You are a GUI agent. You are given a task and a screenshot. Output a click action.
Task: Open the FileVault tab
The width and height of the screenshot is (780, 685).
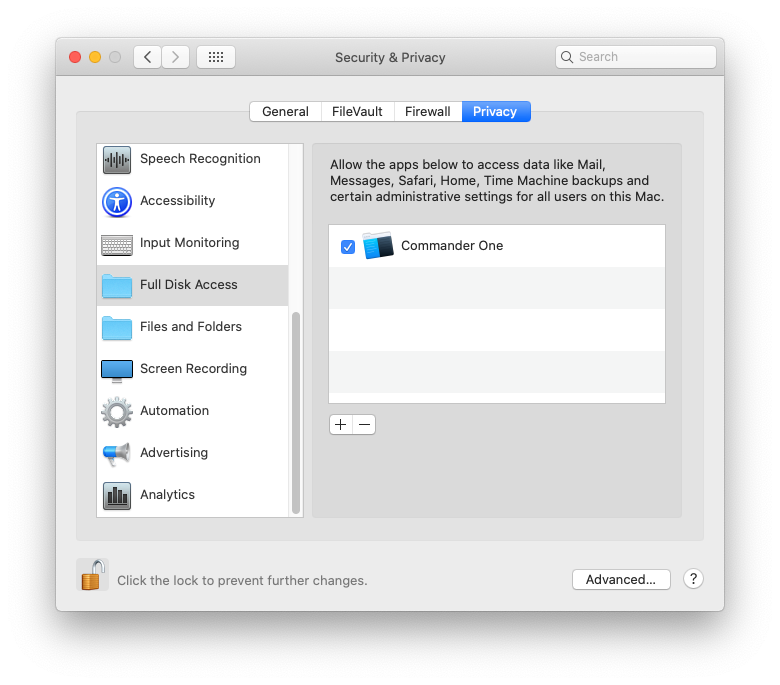pos(357,112)
